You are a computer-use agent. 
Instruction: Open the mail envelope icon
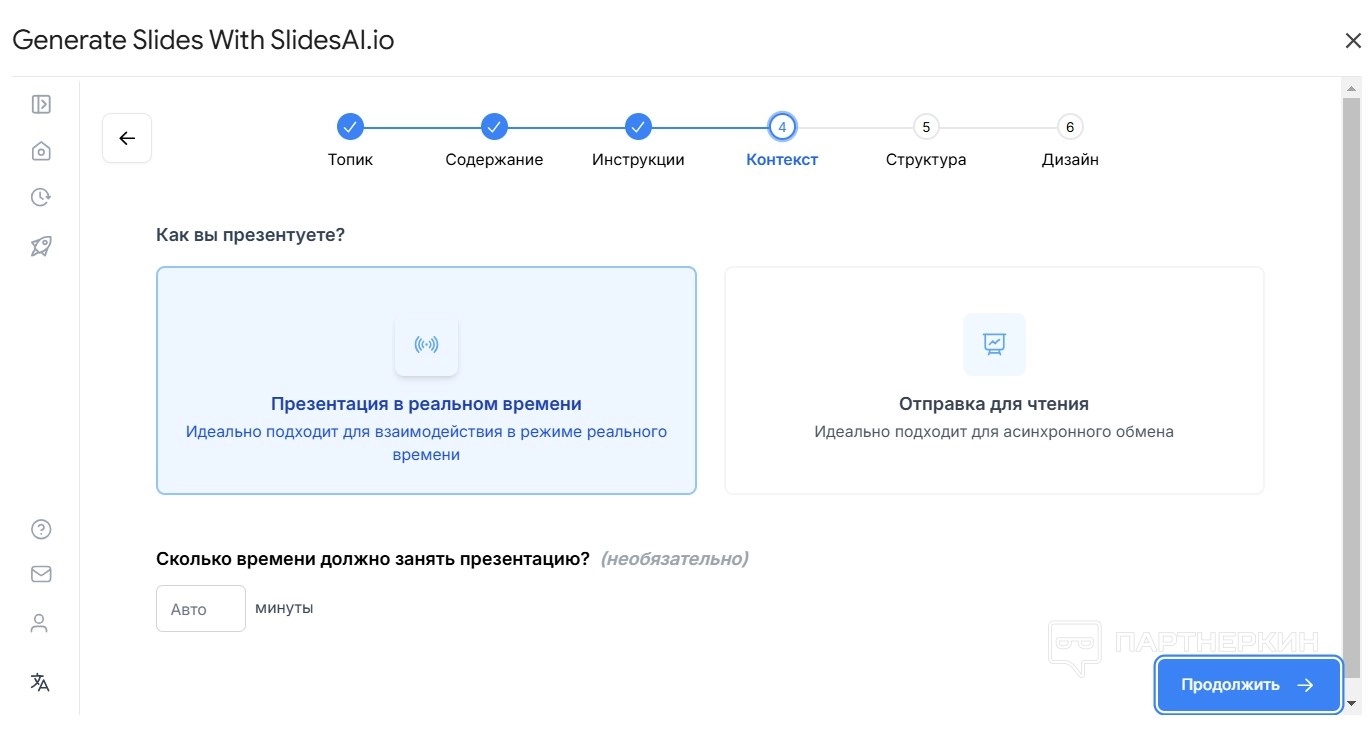(41, 574)
